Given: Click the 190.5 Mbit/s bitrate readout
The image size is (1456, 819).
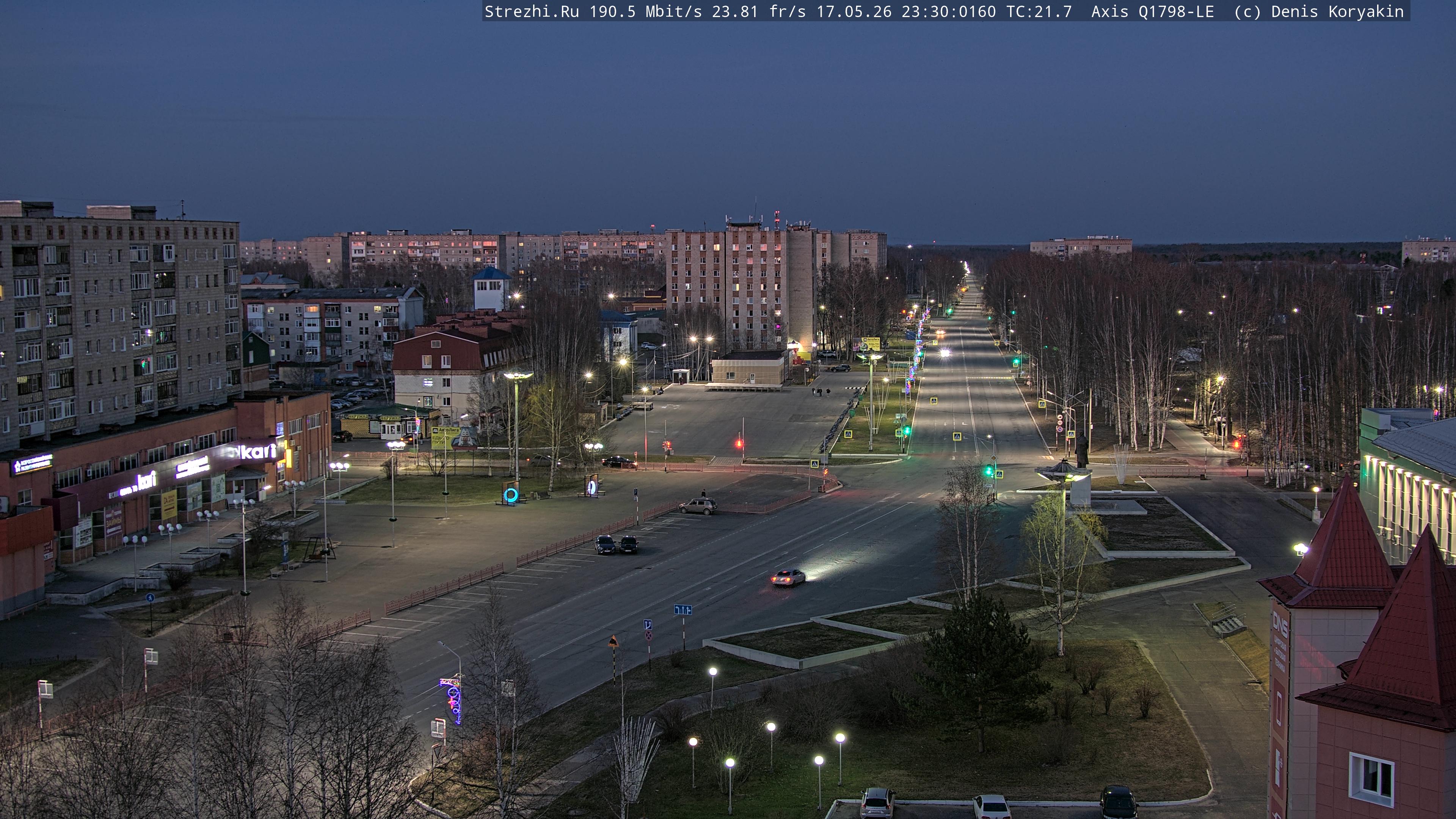Looking at the screenshot, I should click(x=645, y=11).
